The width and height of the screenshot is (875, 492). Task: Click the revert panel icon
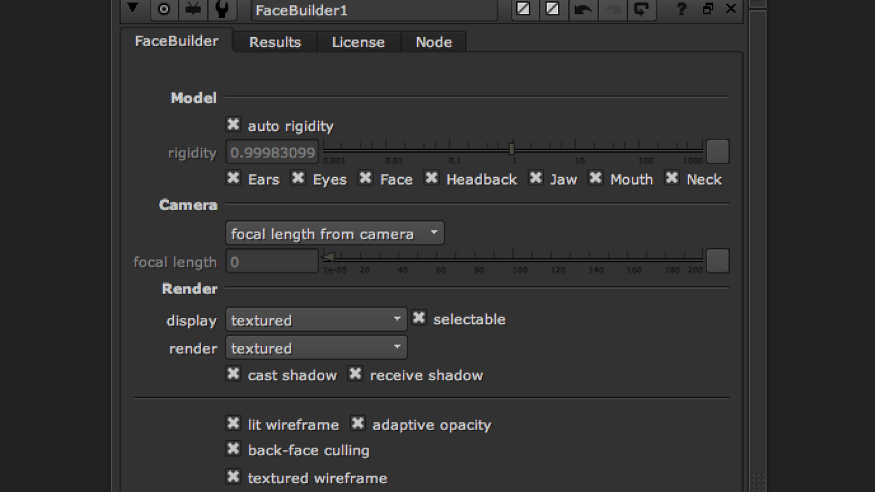pos(641,9)
